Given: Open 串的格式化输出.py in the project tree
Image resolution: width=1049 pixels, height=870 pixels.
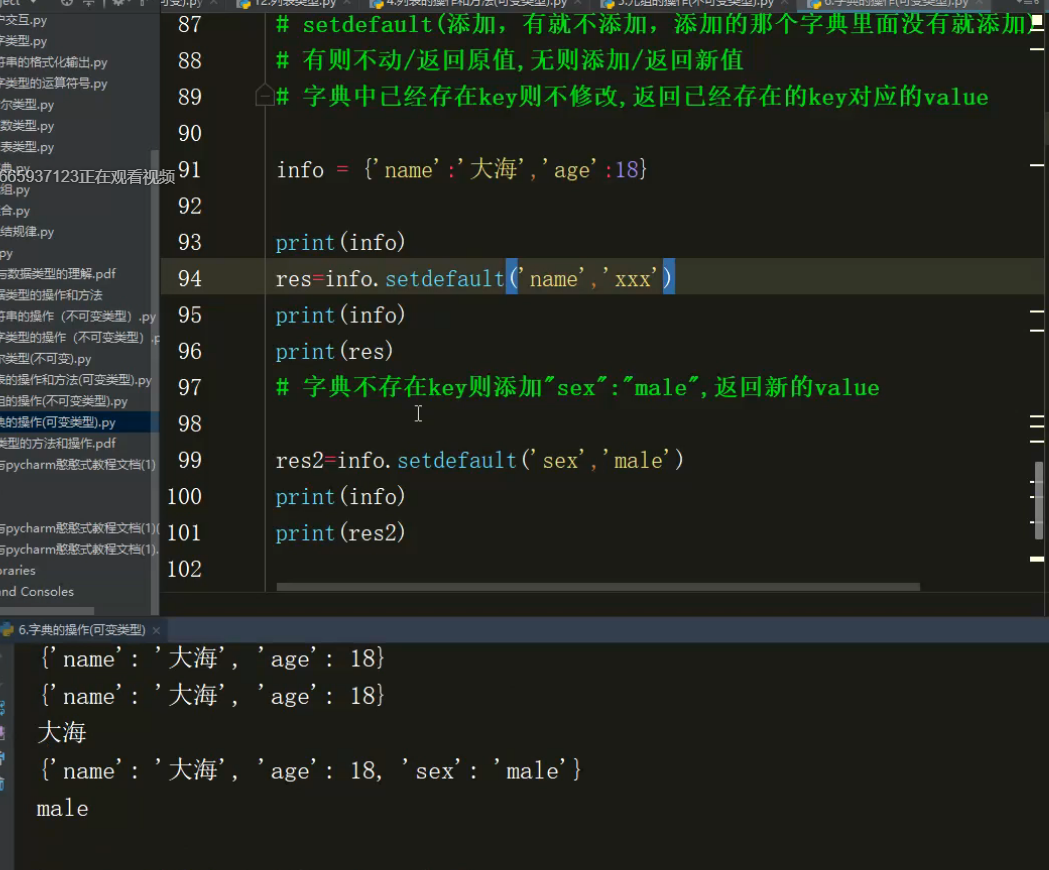Looking at the screenshot, I should [x=54, y=62].
